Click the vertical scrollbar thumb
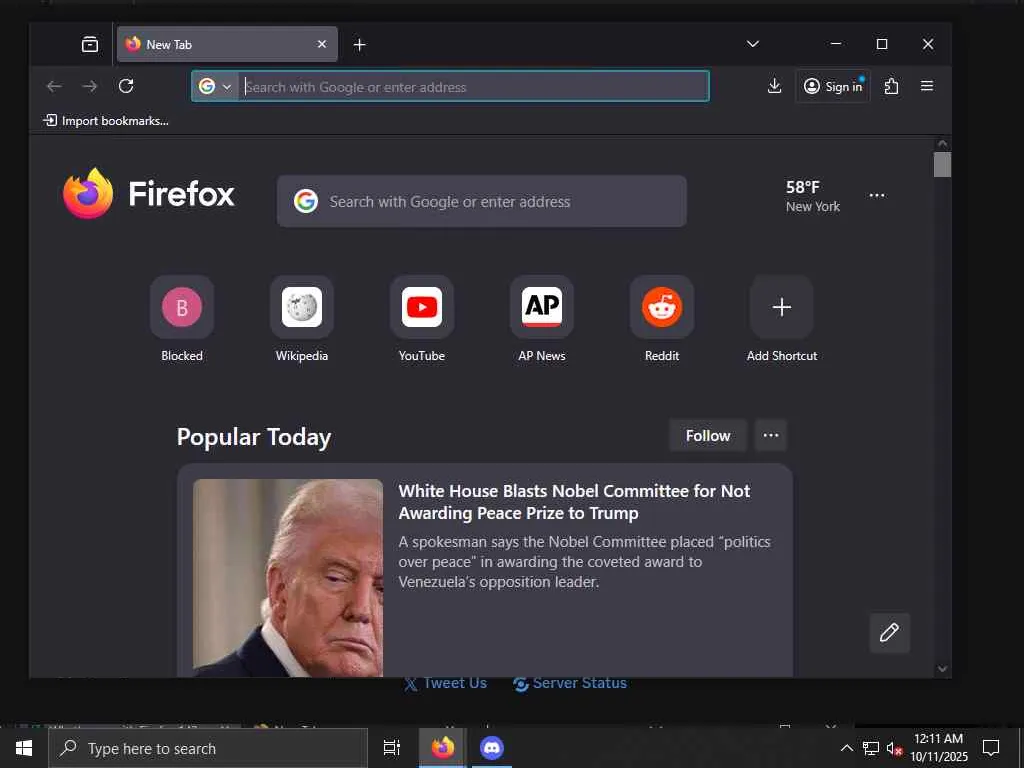 click(x=942, y=165)
